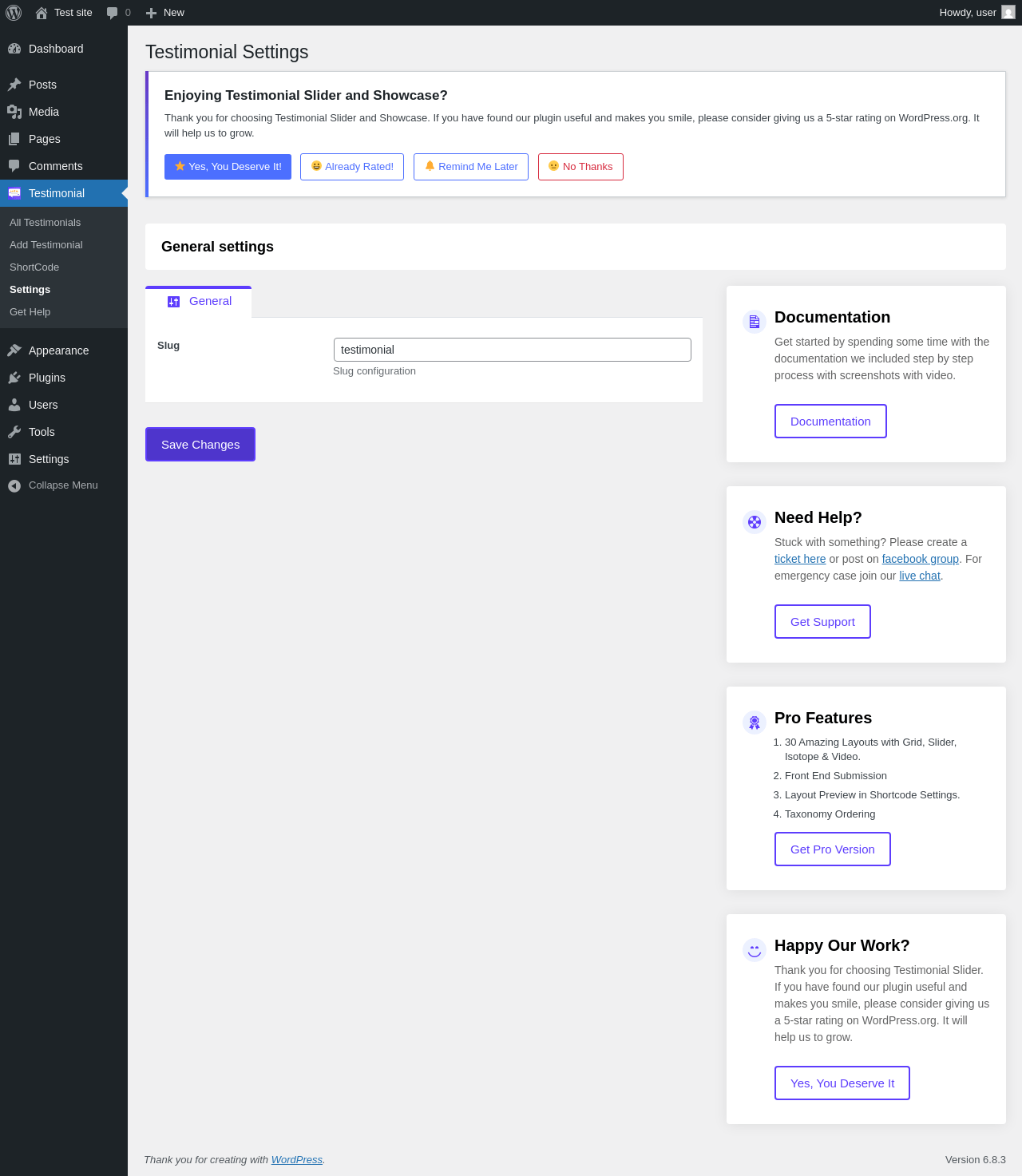Open the WordPress logo menu
Viewport: 1022px width, 1176px height.
(x=14, y=13)
